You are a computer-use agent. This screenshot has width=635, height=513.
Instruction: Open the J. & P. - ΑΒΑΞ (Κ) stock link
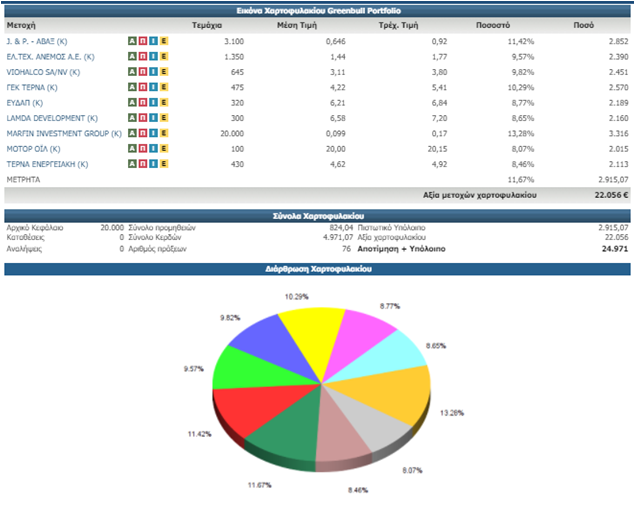[x=37, y=41]
